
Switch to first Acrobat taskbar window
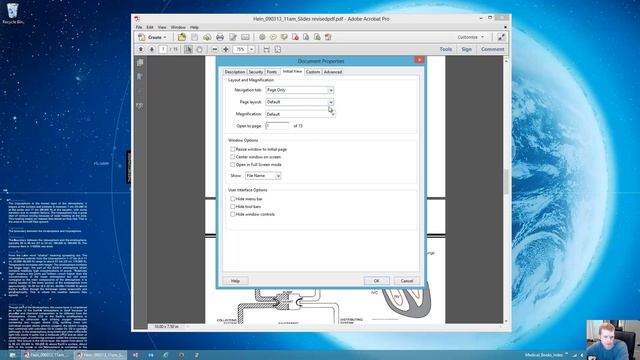coord(48,355)
